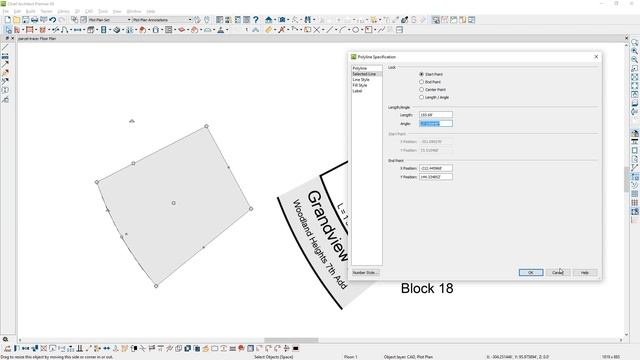The height and width of the screenshot is (360, 640).
Task: Click the blue house 3D view icon
Action: click(x=269, y=20)
